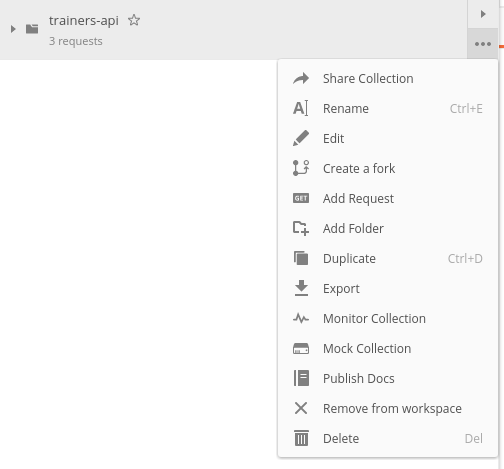Choose Remove from workspace
The image size is (504, 469).
tap(388, 409)
